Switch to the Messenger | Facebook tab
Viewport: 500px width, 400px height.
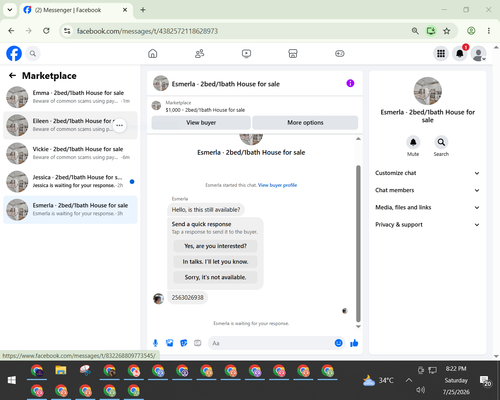click(76, 10)
